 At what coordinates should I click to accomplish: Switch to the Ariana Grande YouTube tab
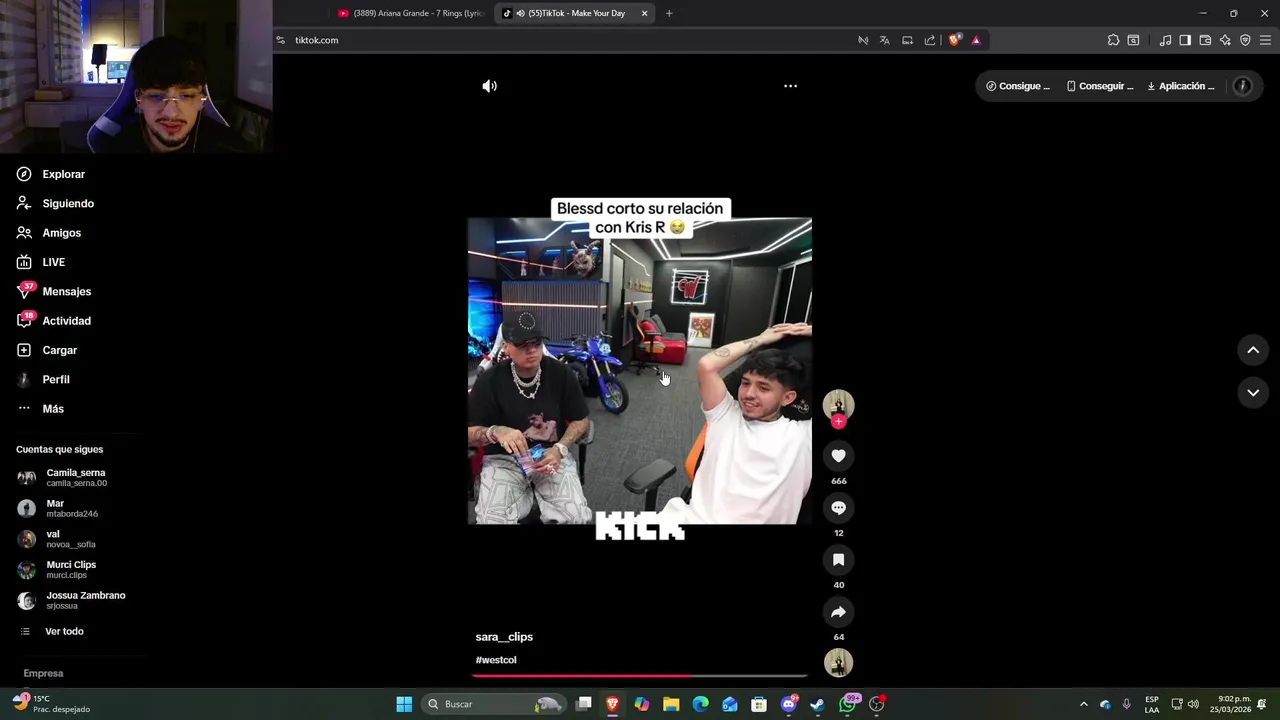[x=411, y=13]
